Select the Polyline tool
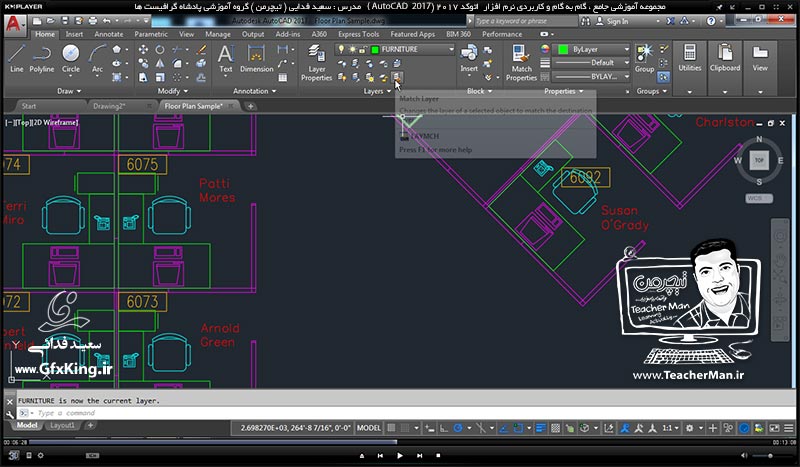The image size is (800, 467). (x=41, y=58)
